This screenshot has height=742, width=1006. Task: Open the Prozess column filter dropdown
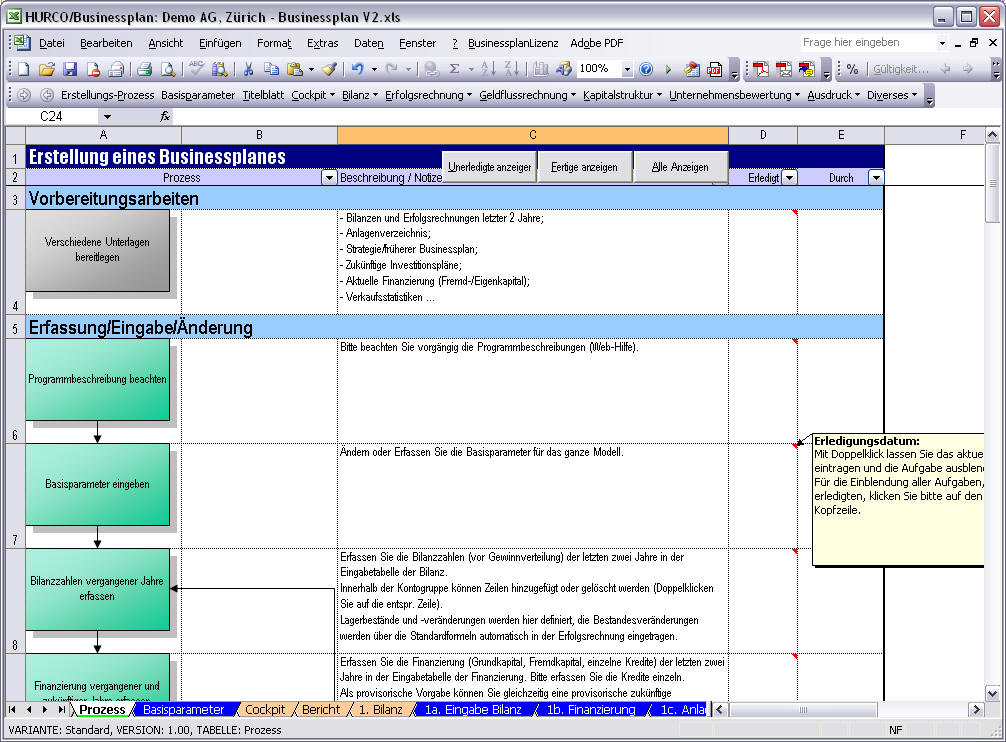coord(329,177)
